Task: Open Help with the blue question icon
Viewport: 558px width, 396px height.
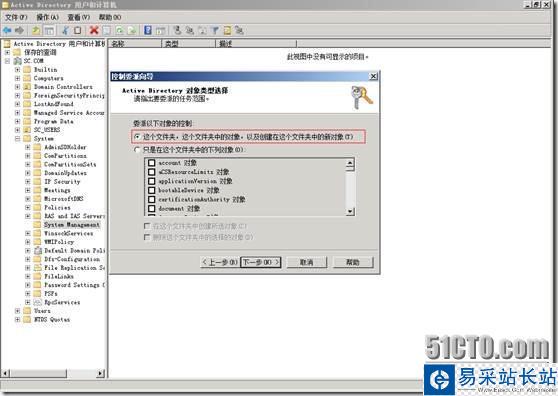Action: coord(148,31)
